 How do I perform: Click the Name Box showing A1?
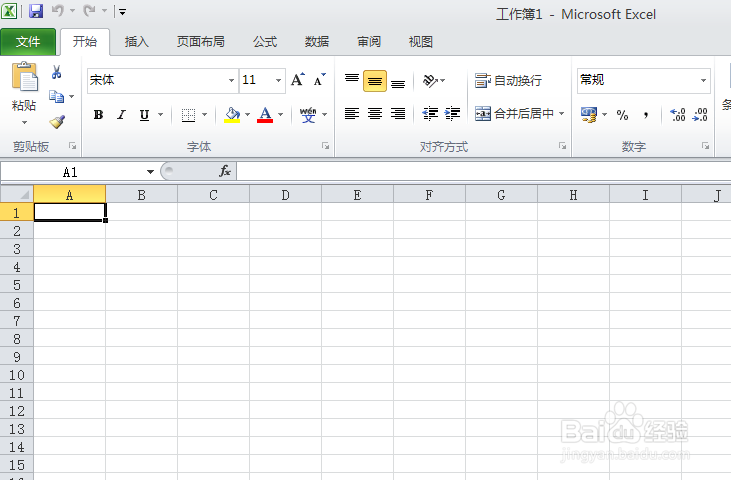(x=72, y=172)
